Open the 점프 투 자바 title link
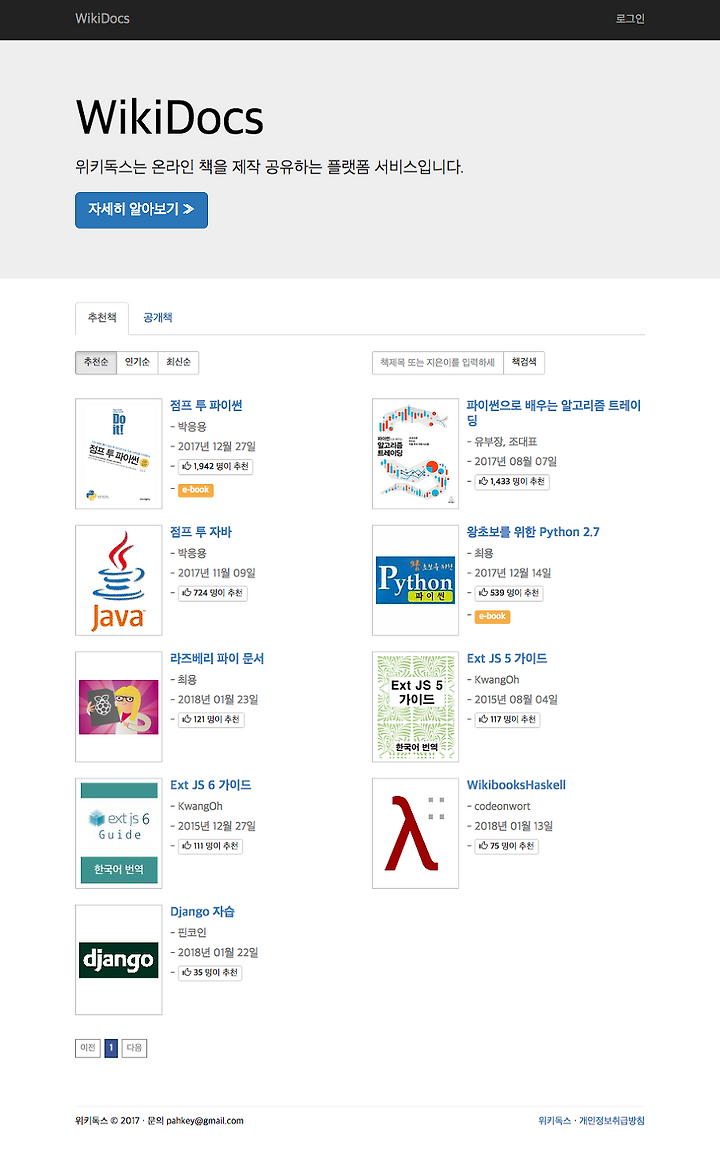The width and height of the screenshot is (720, 1152). click(x=201, y=532)
